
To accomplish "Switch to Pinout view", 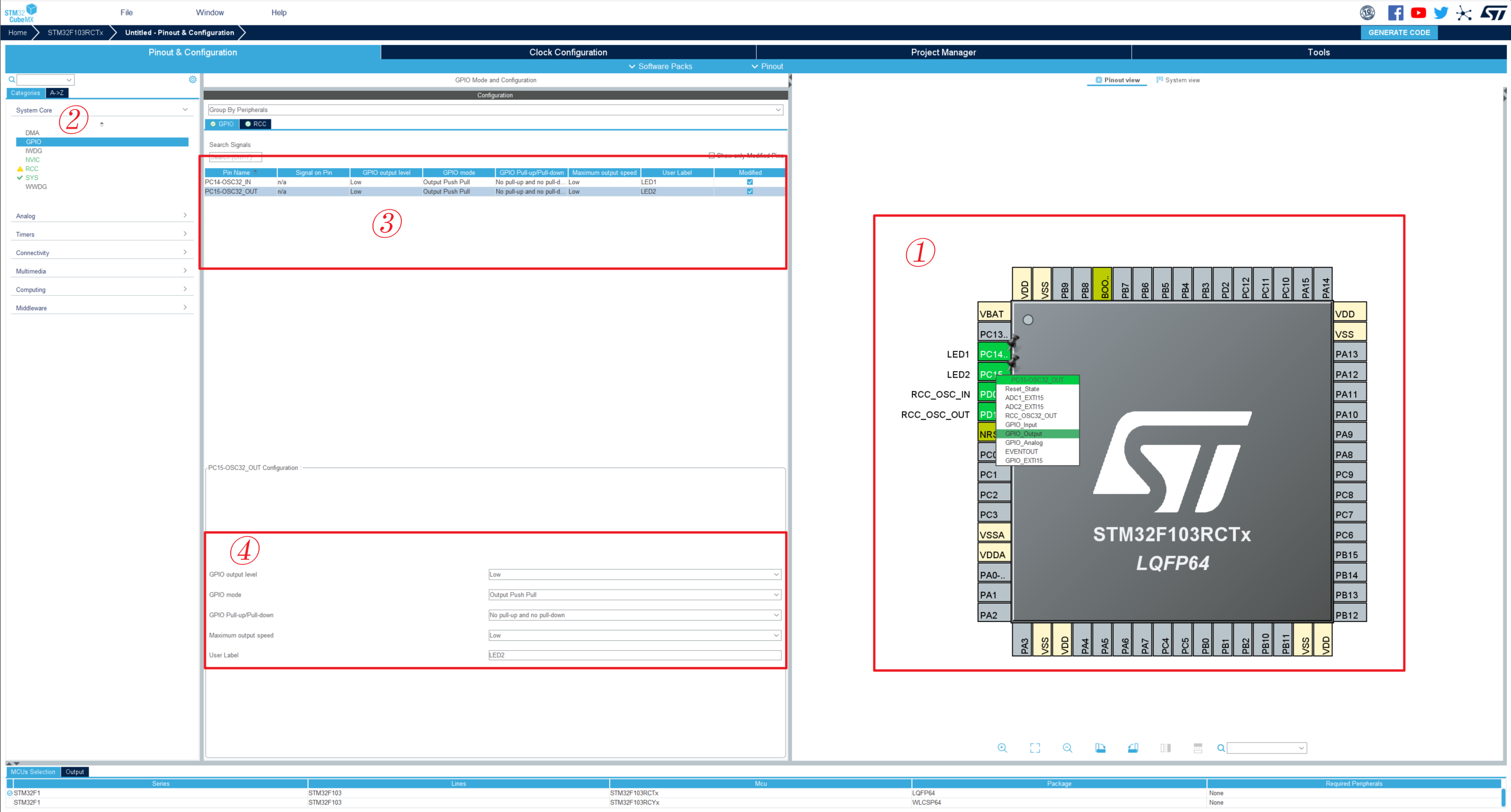I will 1117,80.
